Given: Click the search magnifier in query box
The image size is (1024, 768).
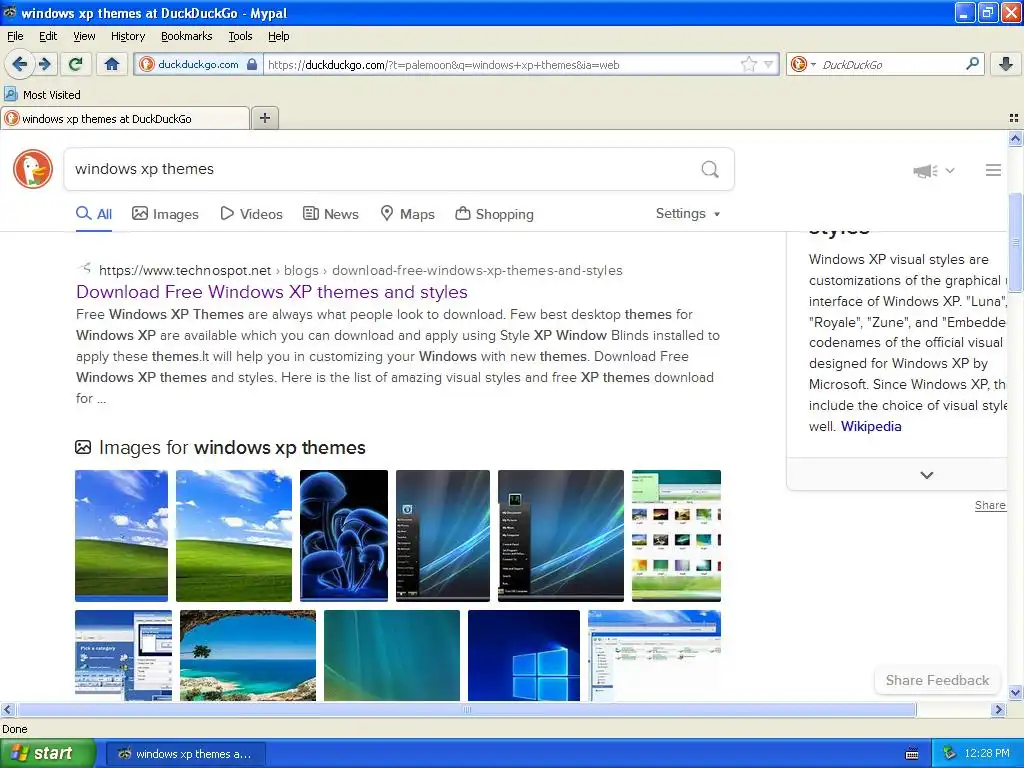Looking at the screenshot, I should [x=710, y=170].
